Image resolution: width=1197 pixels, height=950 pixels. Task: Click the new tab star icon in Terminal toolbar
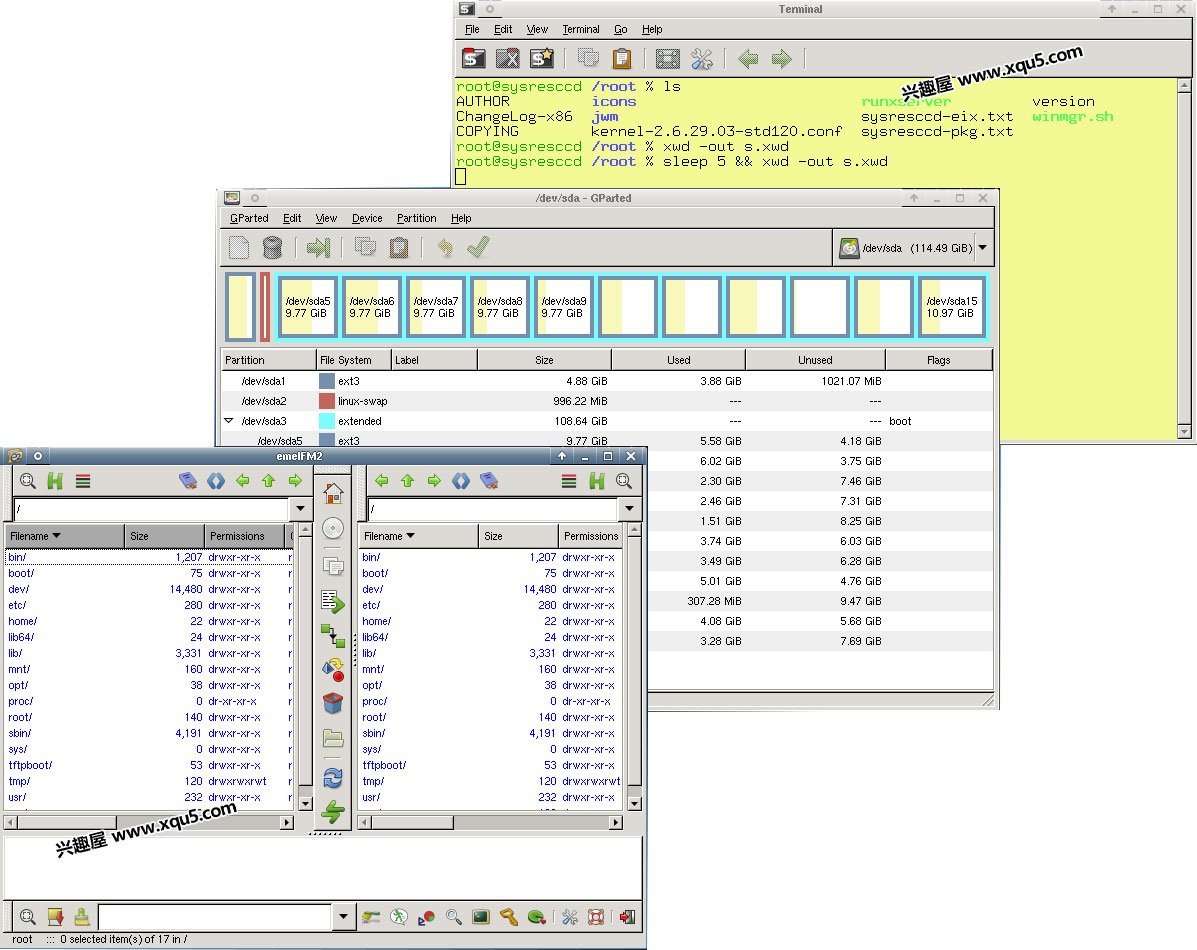541,59
